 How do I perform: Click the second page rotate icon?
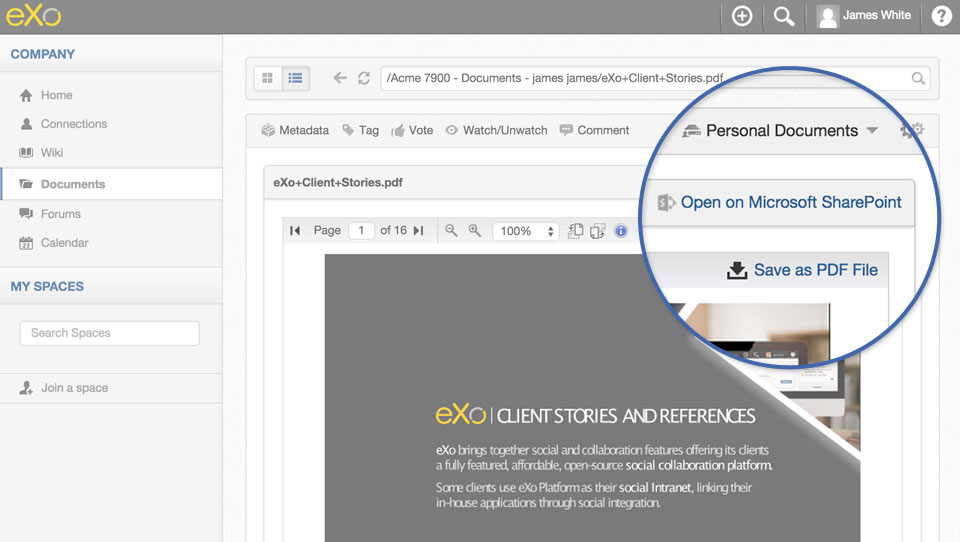pyautogui.click(x=598, y=231)
